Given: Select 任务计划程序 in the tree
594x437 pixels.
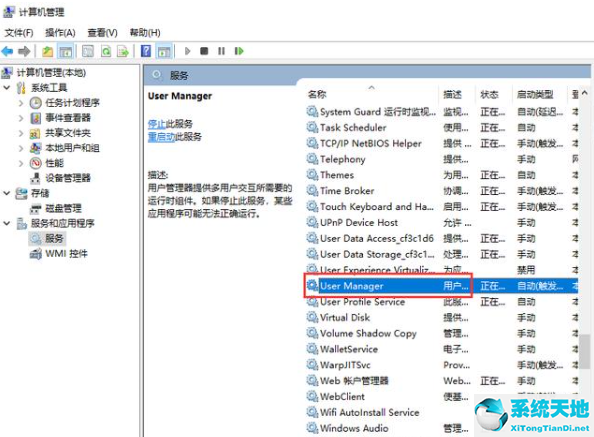Looking at the screenshot, I should [x=72, y=103].
